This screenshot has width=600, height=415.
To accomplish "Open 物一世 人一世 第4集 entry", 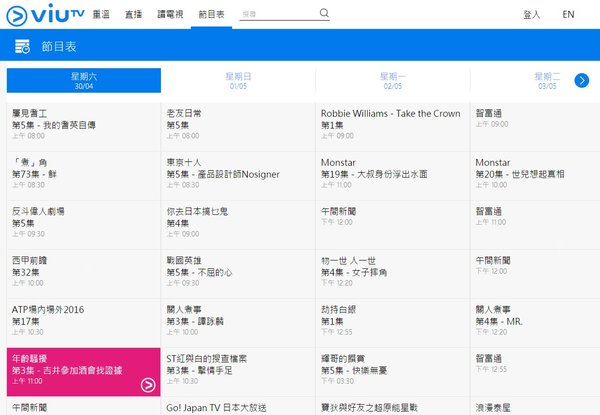I will (393, 274).
